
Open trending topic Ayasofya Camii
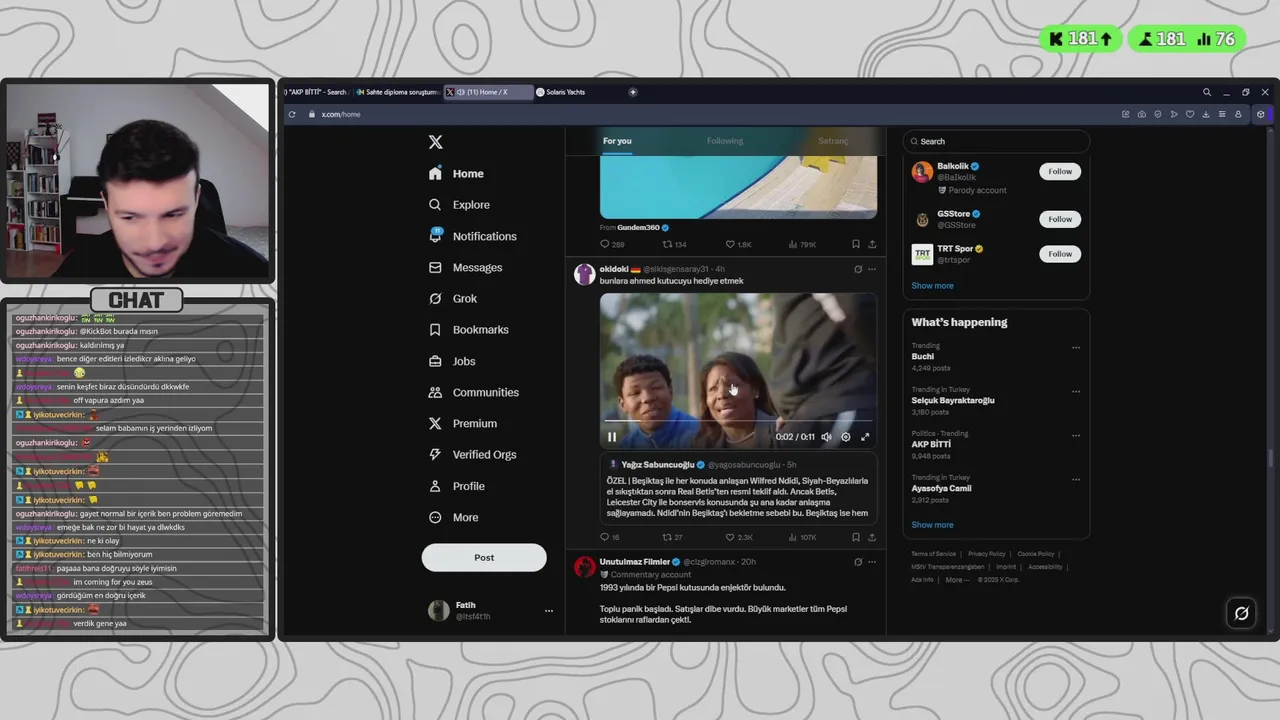click(x=941, y=488)
